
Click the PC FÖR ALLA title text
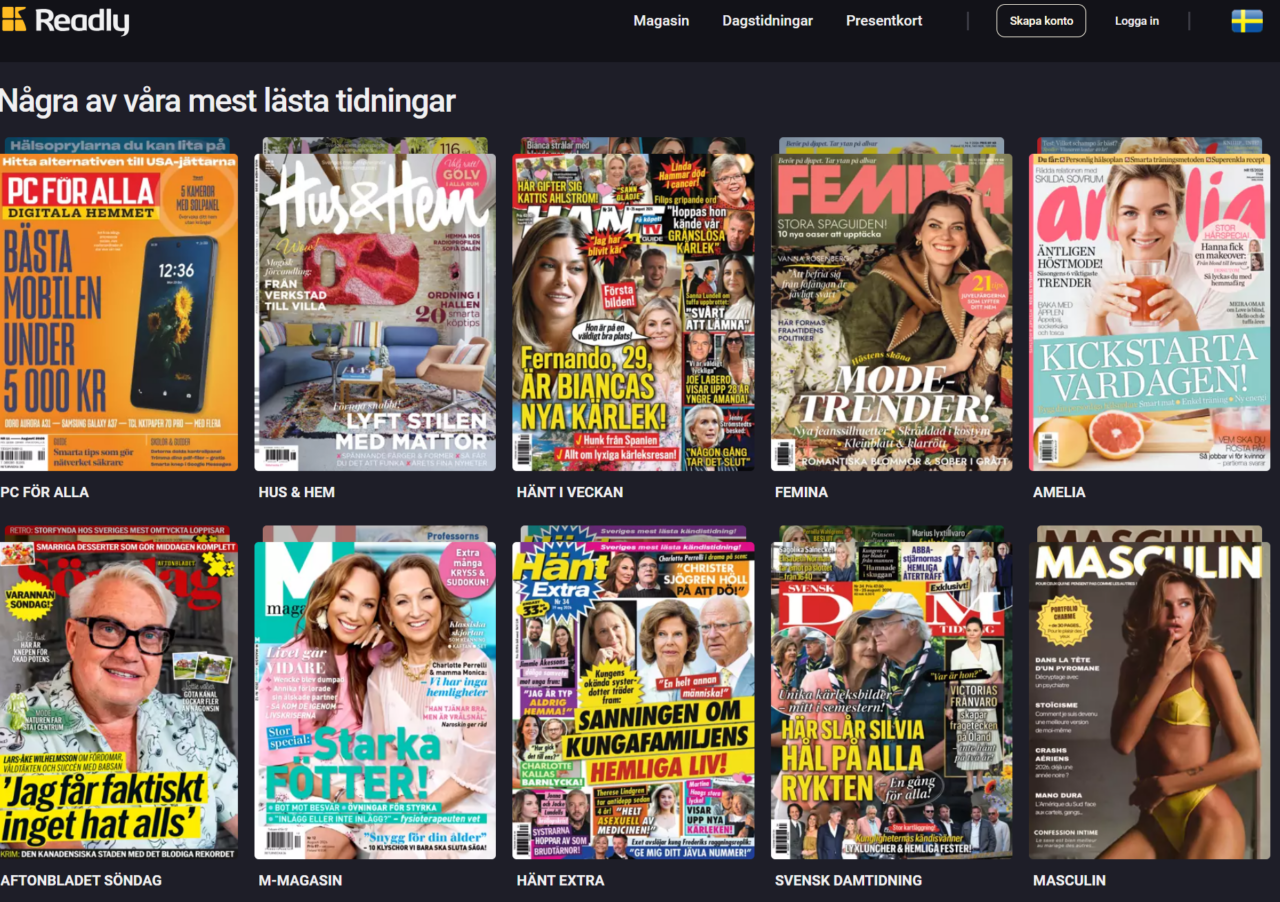(45, 492)
